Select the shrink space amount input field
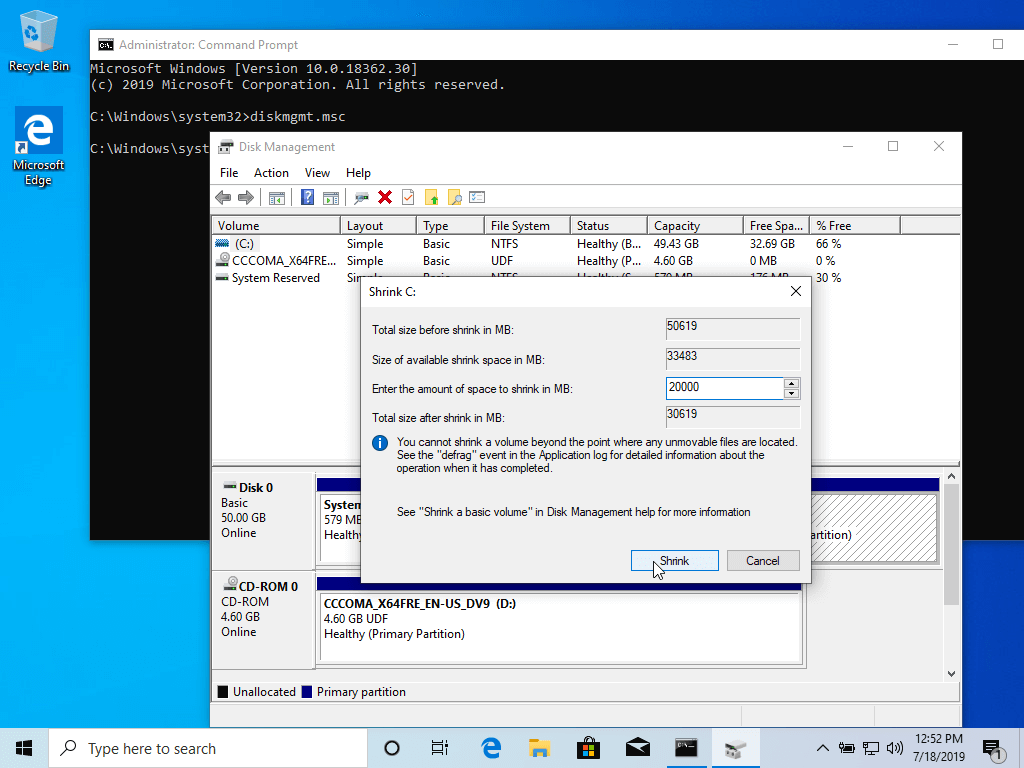Screen dimensions: 1024x768 coord(725,387)
